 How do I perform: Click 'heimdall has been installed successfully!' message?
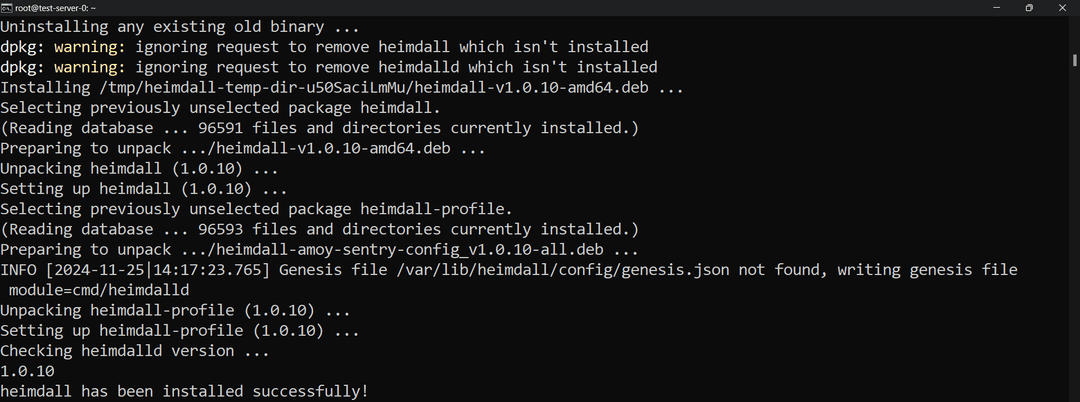184,391
